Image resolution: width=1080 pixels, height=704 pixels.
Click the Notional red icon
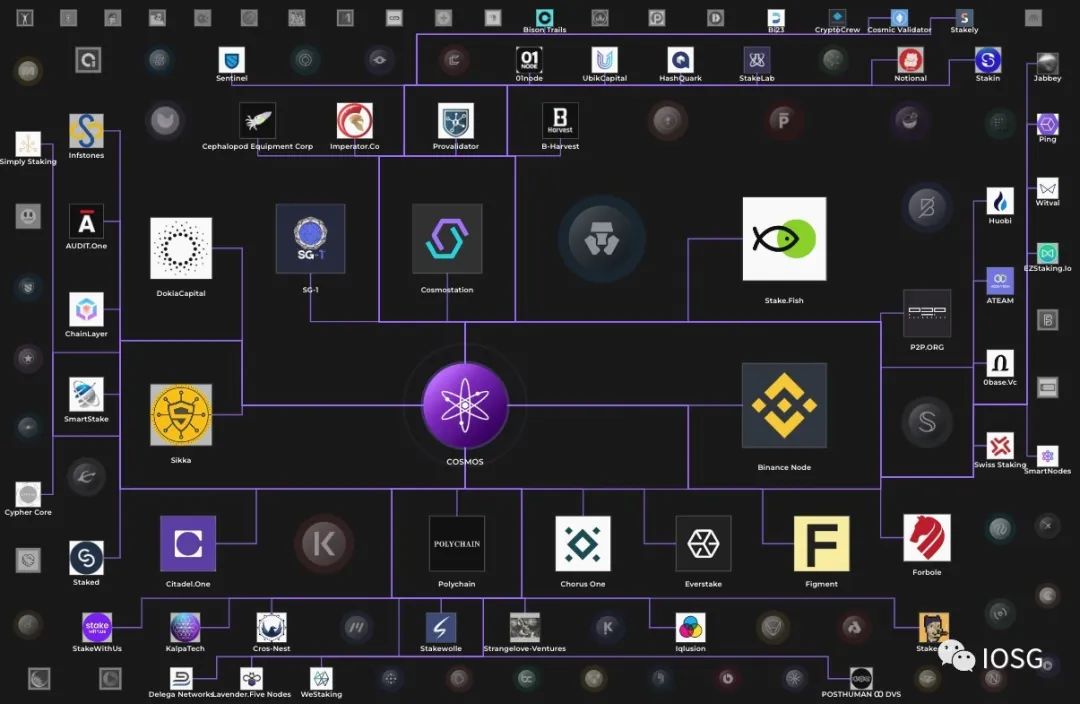pos(910,60)
